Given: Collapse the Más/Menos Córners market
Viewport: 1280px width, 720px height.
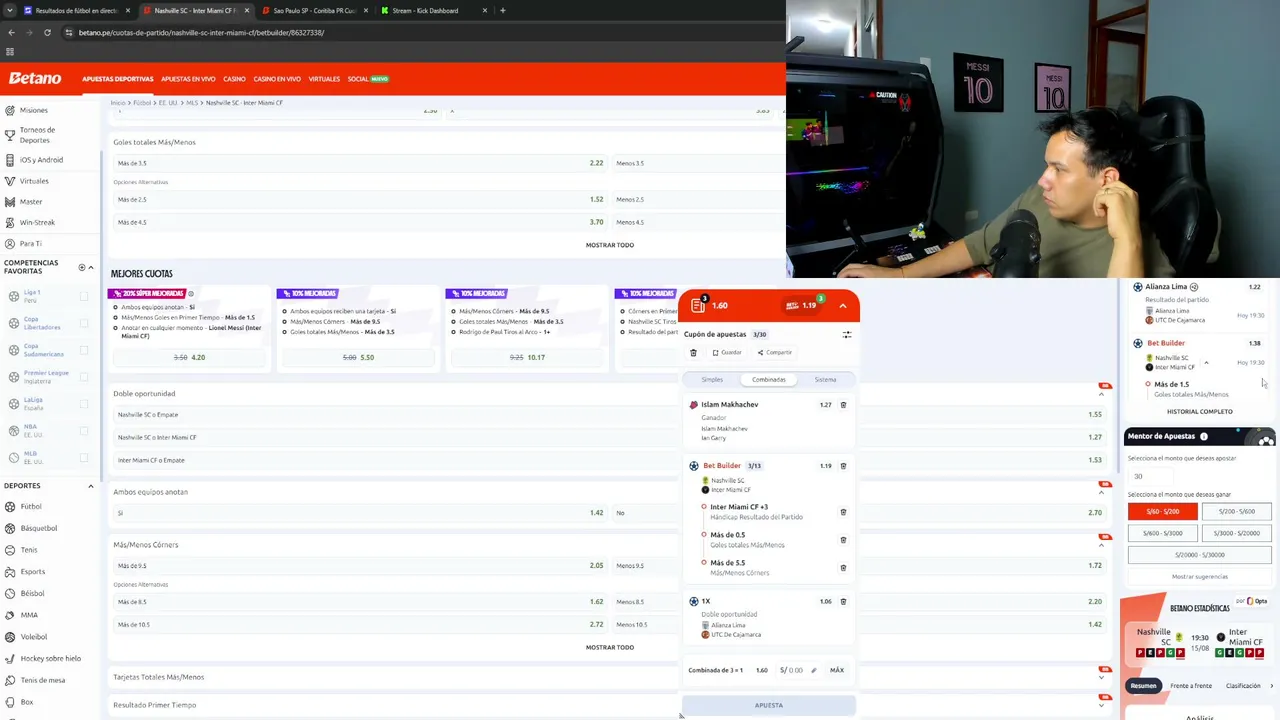Looking at the screenshot, I should coord(1101,545).
